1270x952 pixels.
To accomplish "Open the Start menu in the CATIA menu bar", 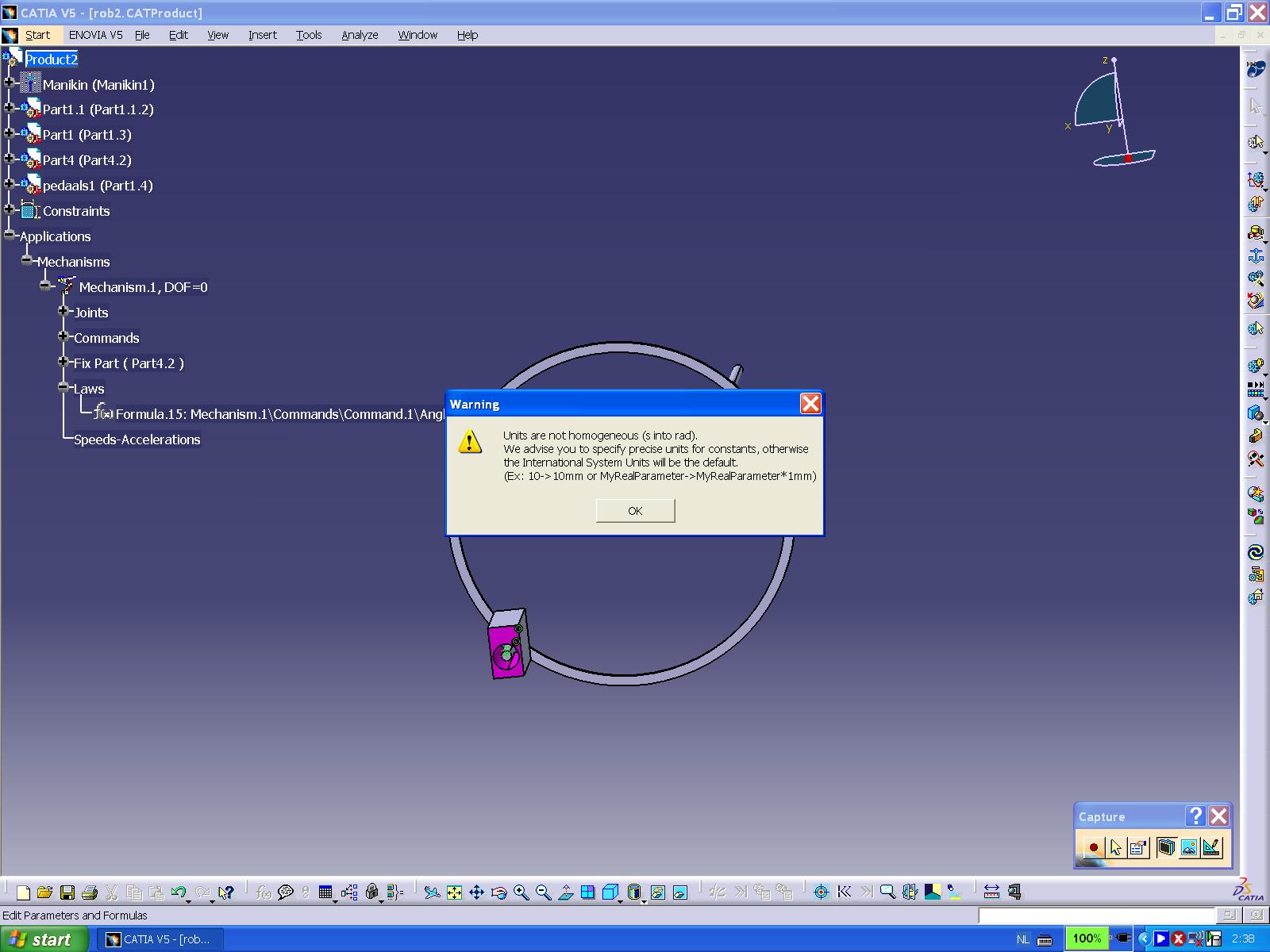I will (37, 35).
